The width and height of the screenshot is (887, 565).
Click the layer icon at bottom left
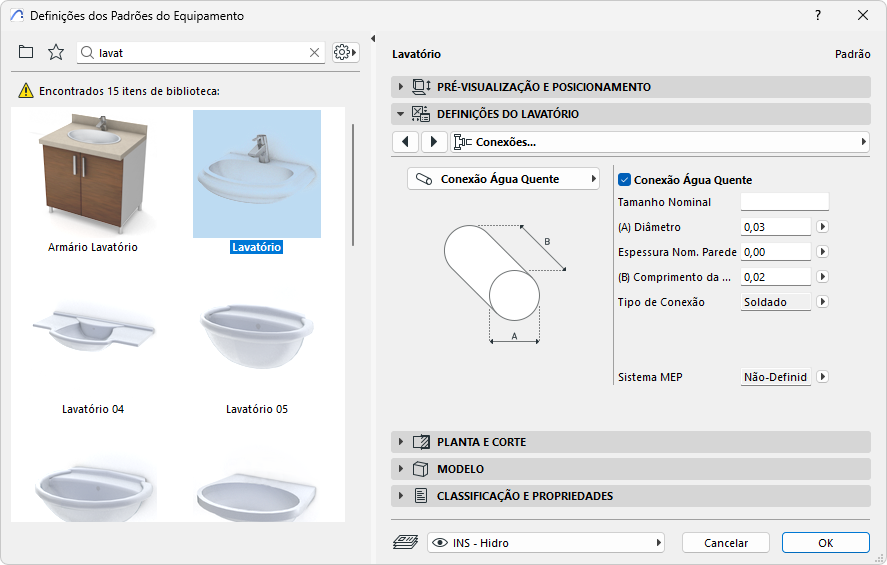405,543
